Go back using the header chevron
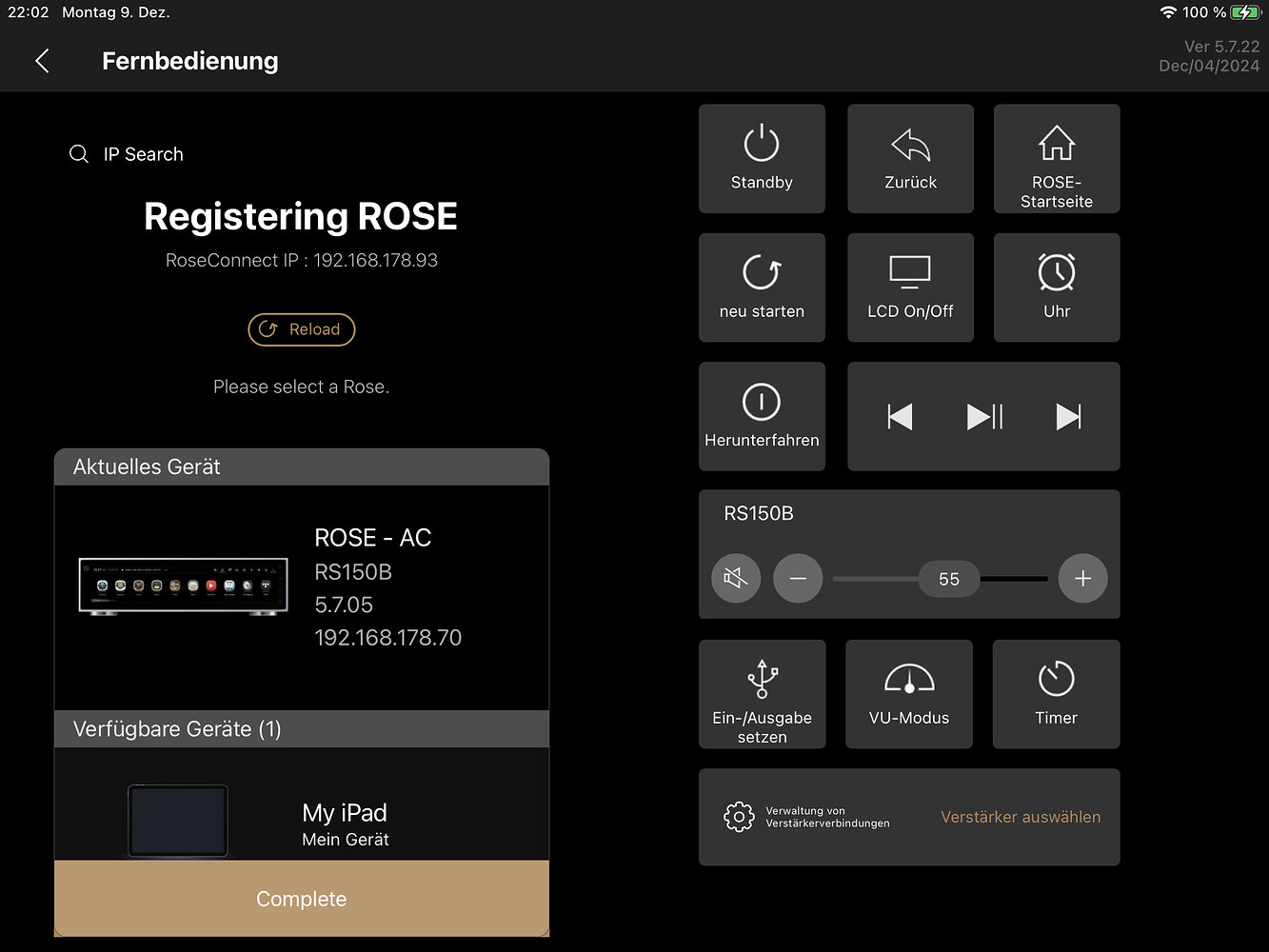Viewport: 1269px width, 952px height. 42,61
